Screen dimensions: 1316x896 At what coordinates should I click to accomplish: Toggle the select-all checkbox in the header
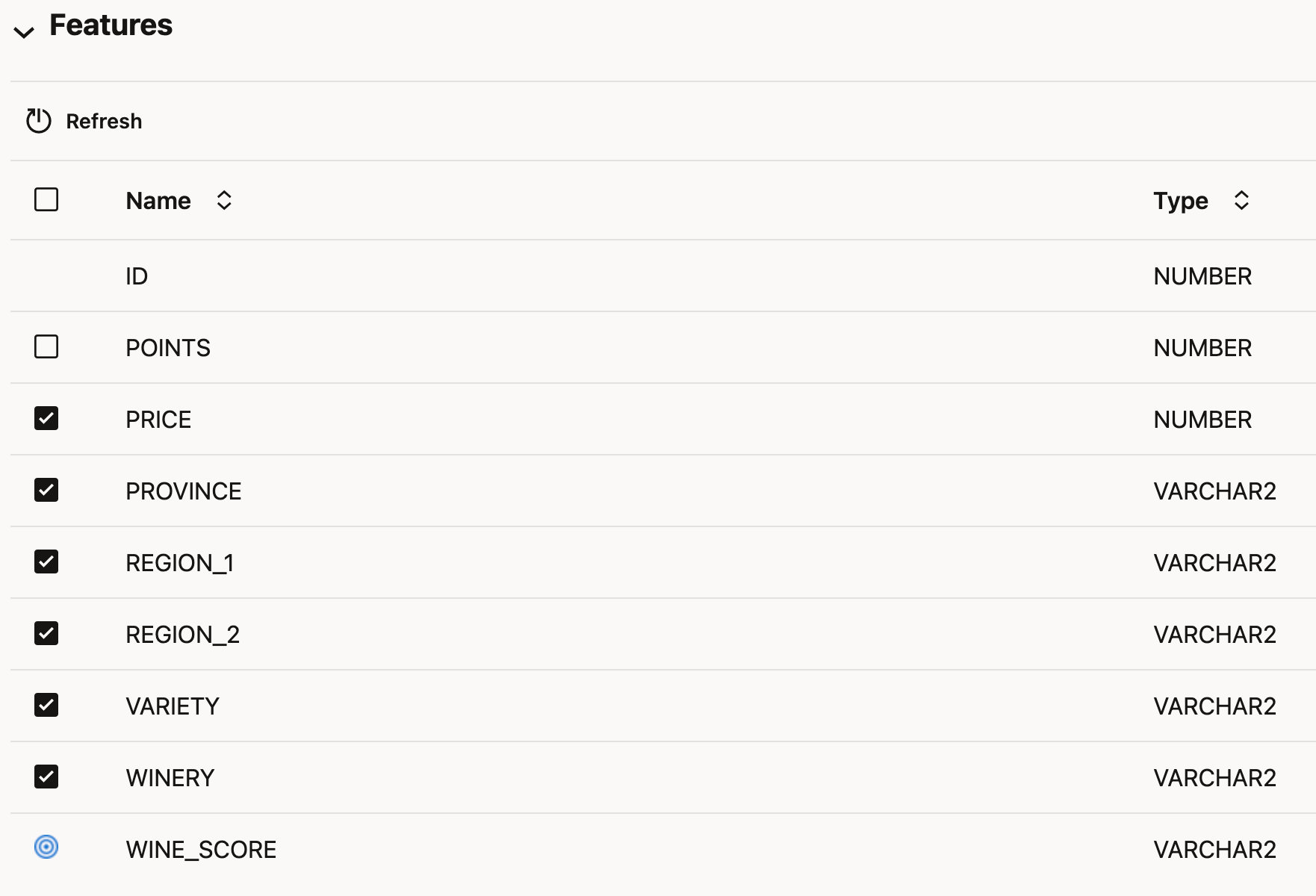(x=46, y=200)
